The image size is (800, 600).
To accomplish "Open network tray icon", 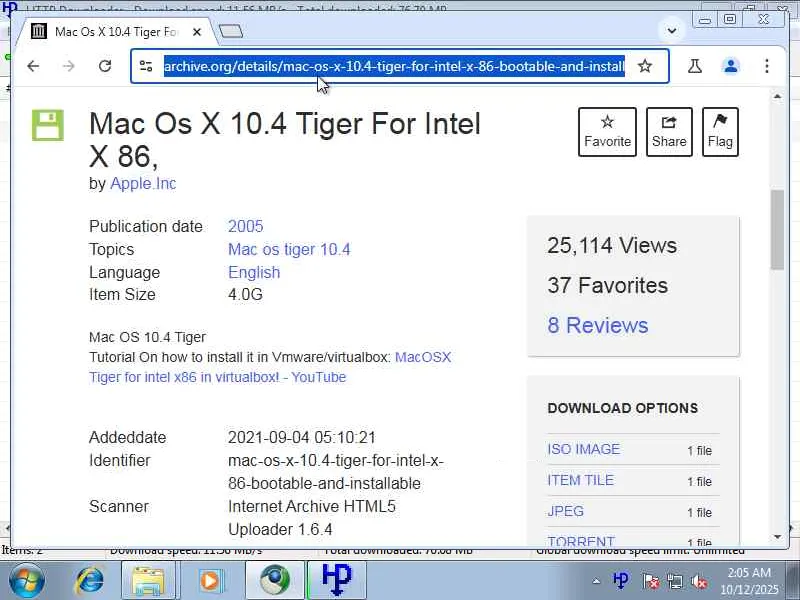I will click(x=675, y=581).
